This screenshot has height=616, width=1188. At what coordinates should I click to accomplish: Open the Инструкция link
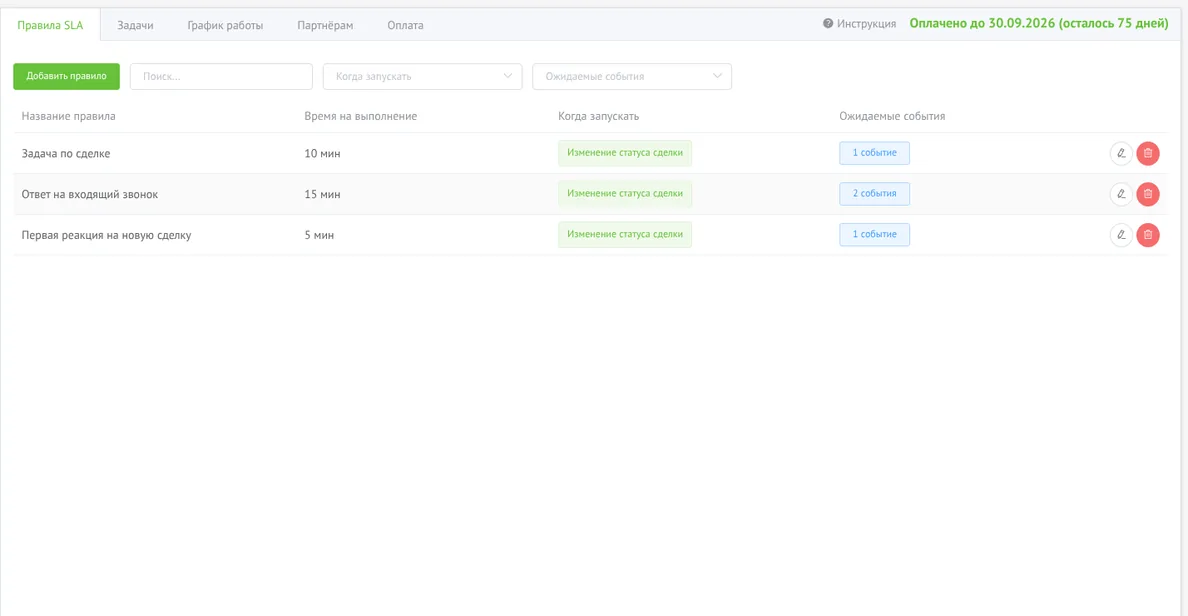tap(866, 24)
